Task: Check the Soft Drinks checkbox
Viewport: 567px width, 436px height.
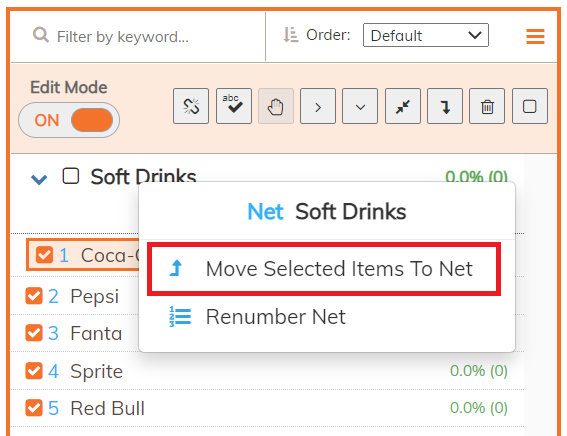Action: (71, 176)
